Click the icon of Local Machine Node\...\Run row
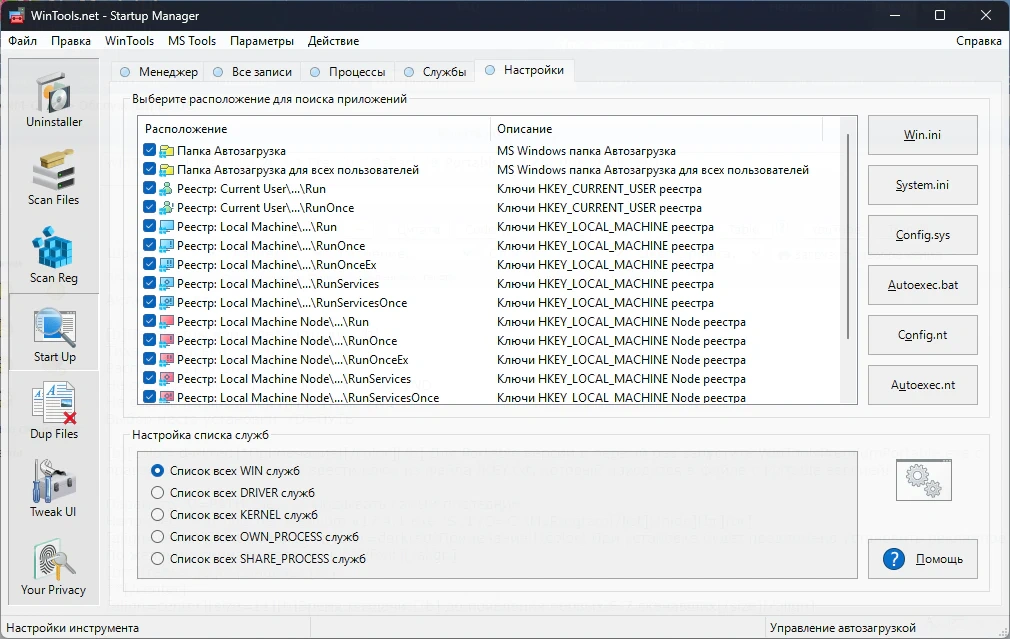Viewport: 1010px width, 639px height. 167,321
